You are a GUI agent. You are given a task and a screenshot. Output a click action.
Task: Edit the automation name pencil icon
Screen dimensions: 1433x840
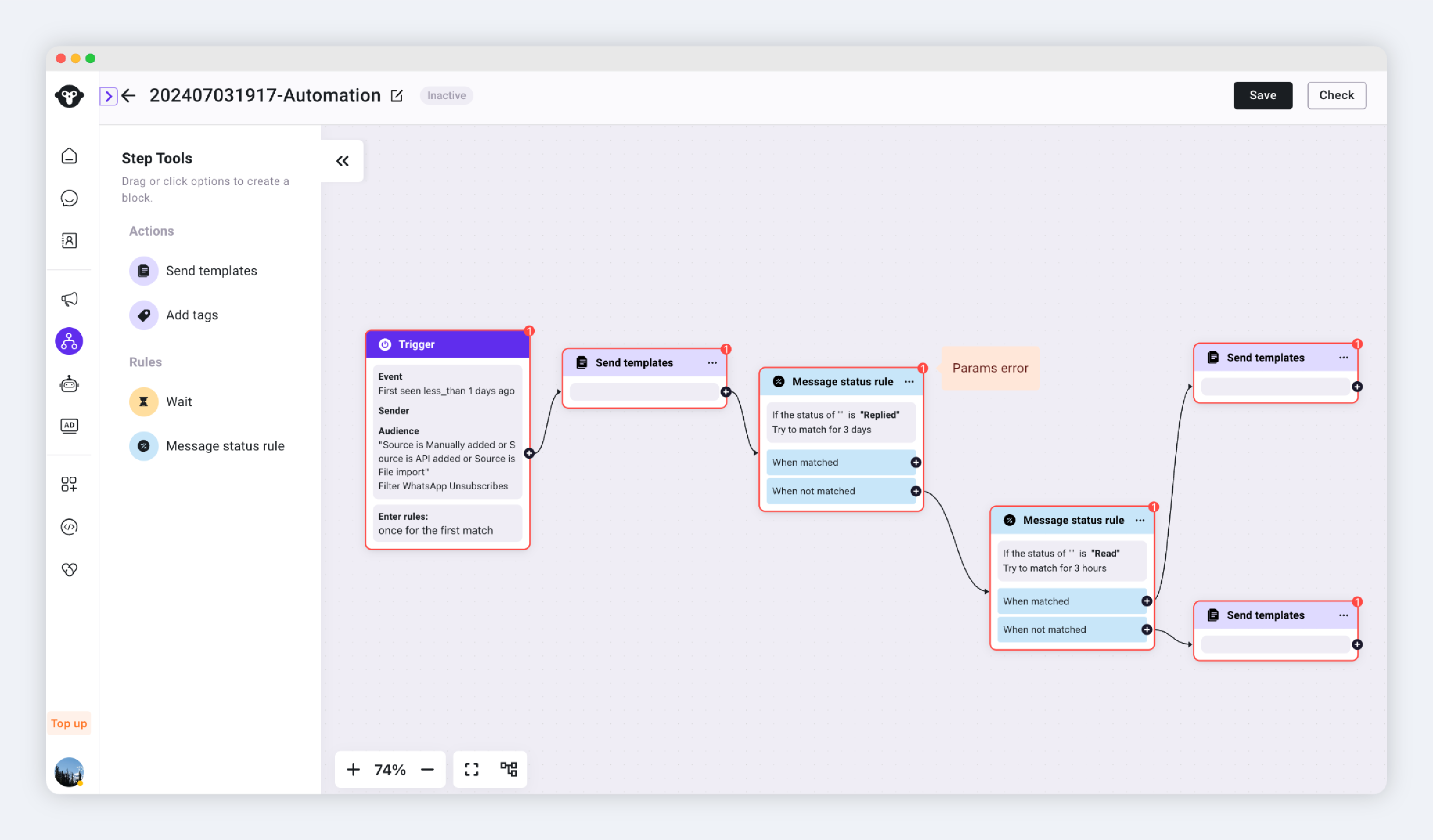click(x=397, y=96)
